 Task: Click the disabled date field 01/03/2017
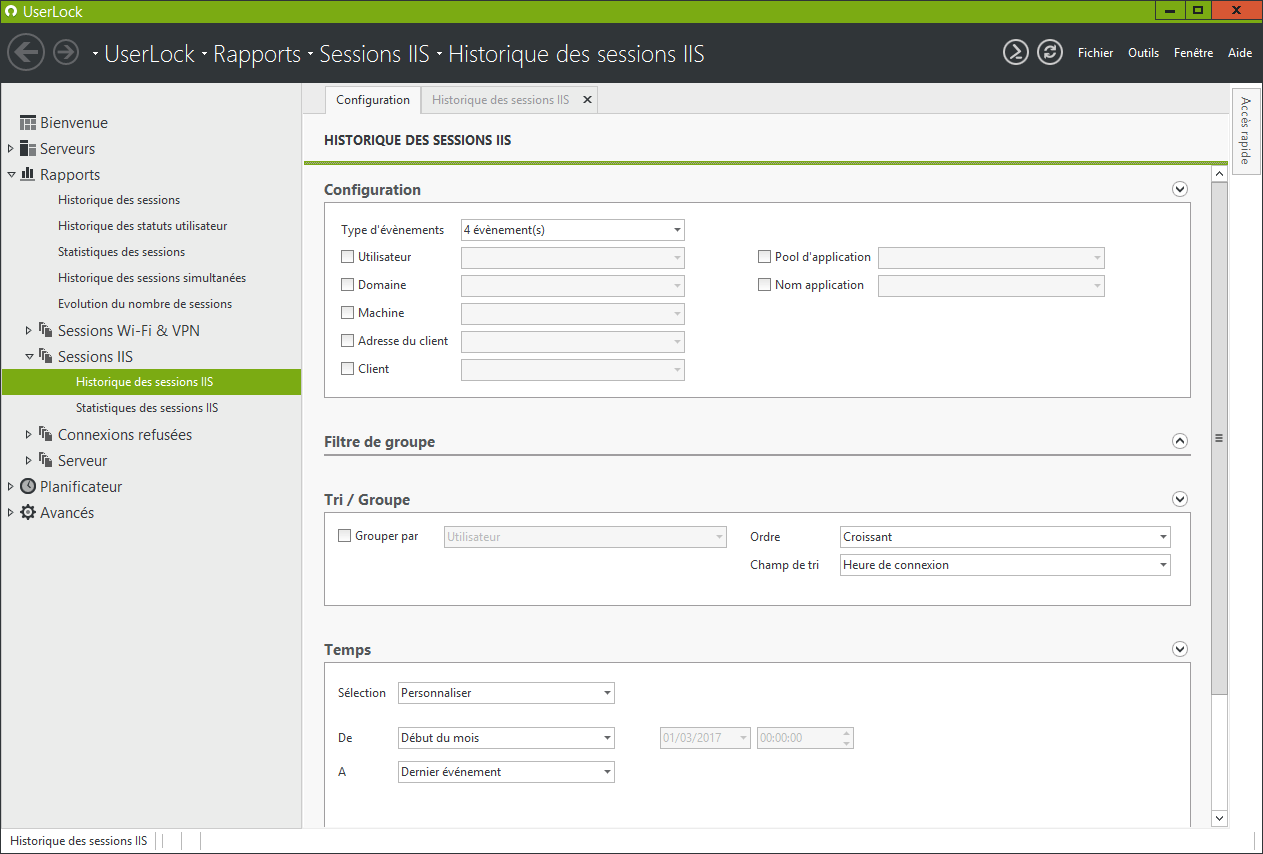click(x=705, y=738)
